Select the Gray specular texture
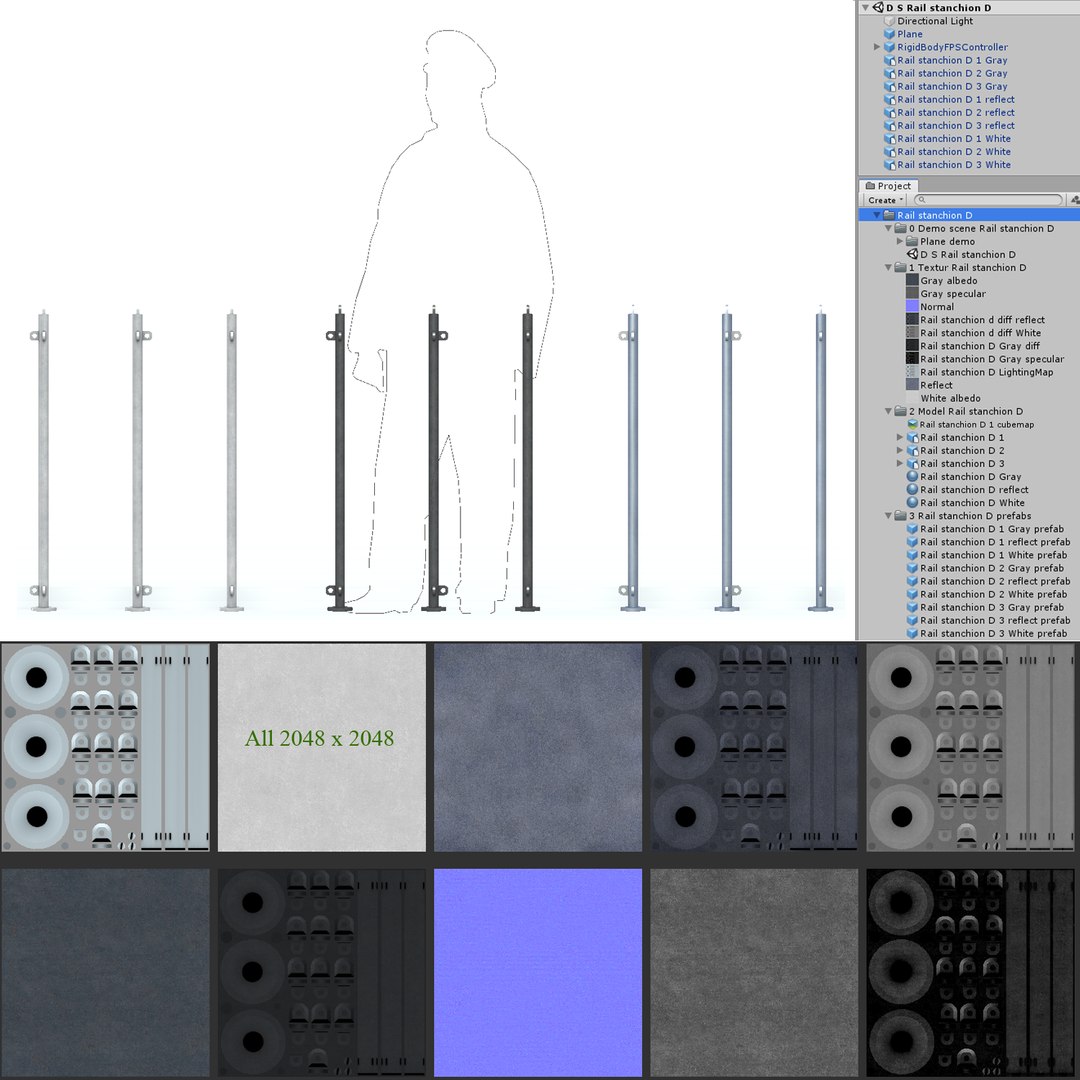The width and height of the screenshot is (1080, 1080). point(953,293)
